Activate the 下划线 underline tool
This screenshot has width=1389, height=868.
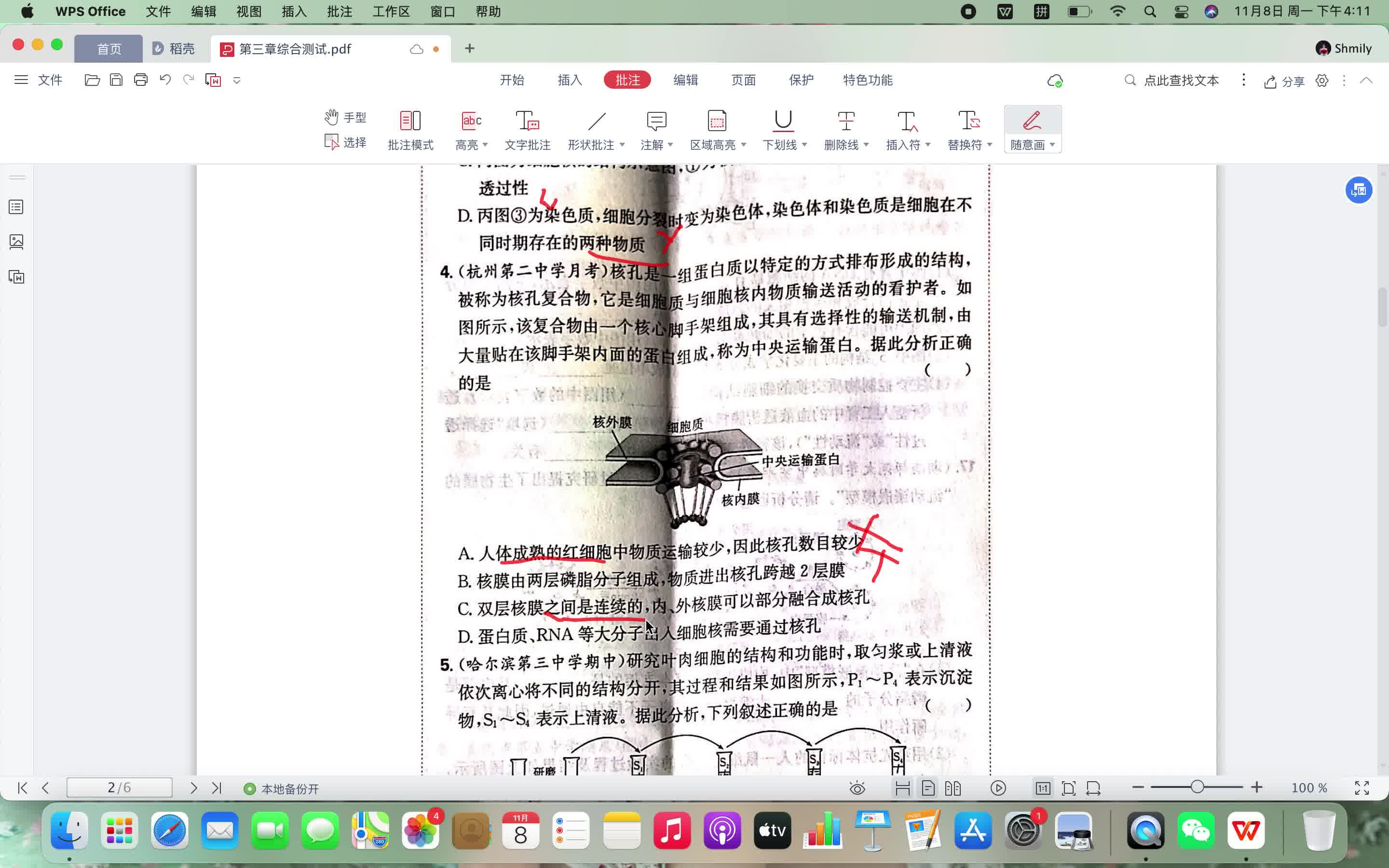tap(783, 121)
